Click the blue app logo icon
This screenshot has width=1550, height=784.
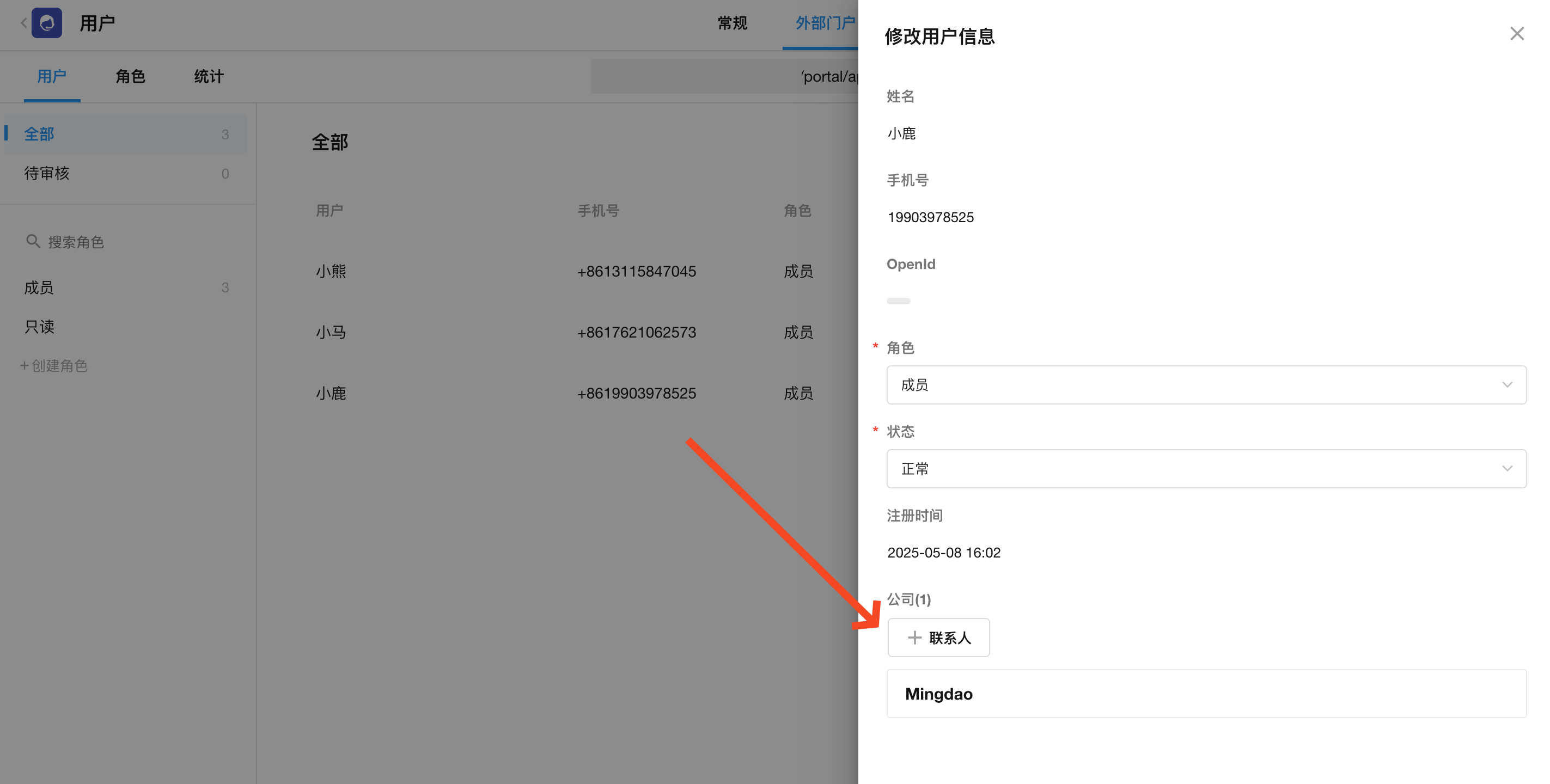coord(47,23)
